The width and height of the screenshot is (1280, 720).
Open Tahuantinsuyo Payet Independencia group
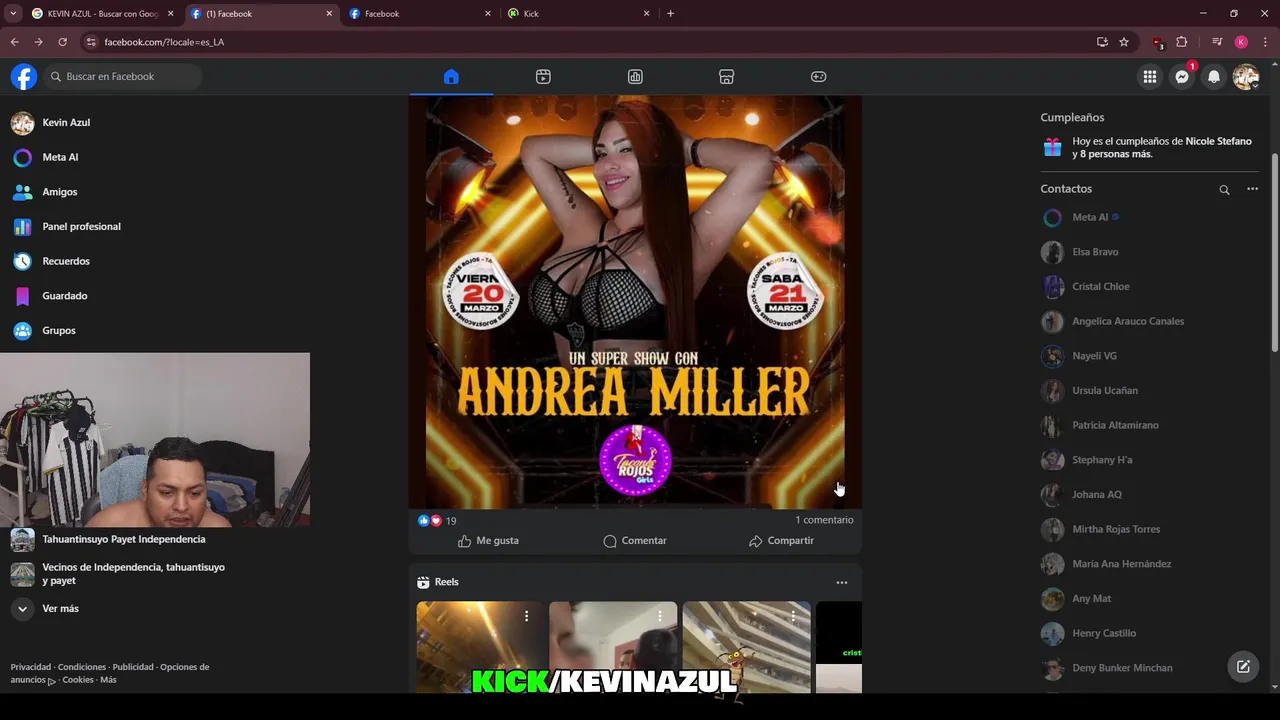click(124, 539)
